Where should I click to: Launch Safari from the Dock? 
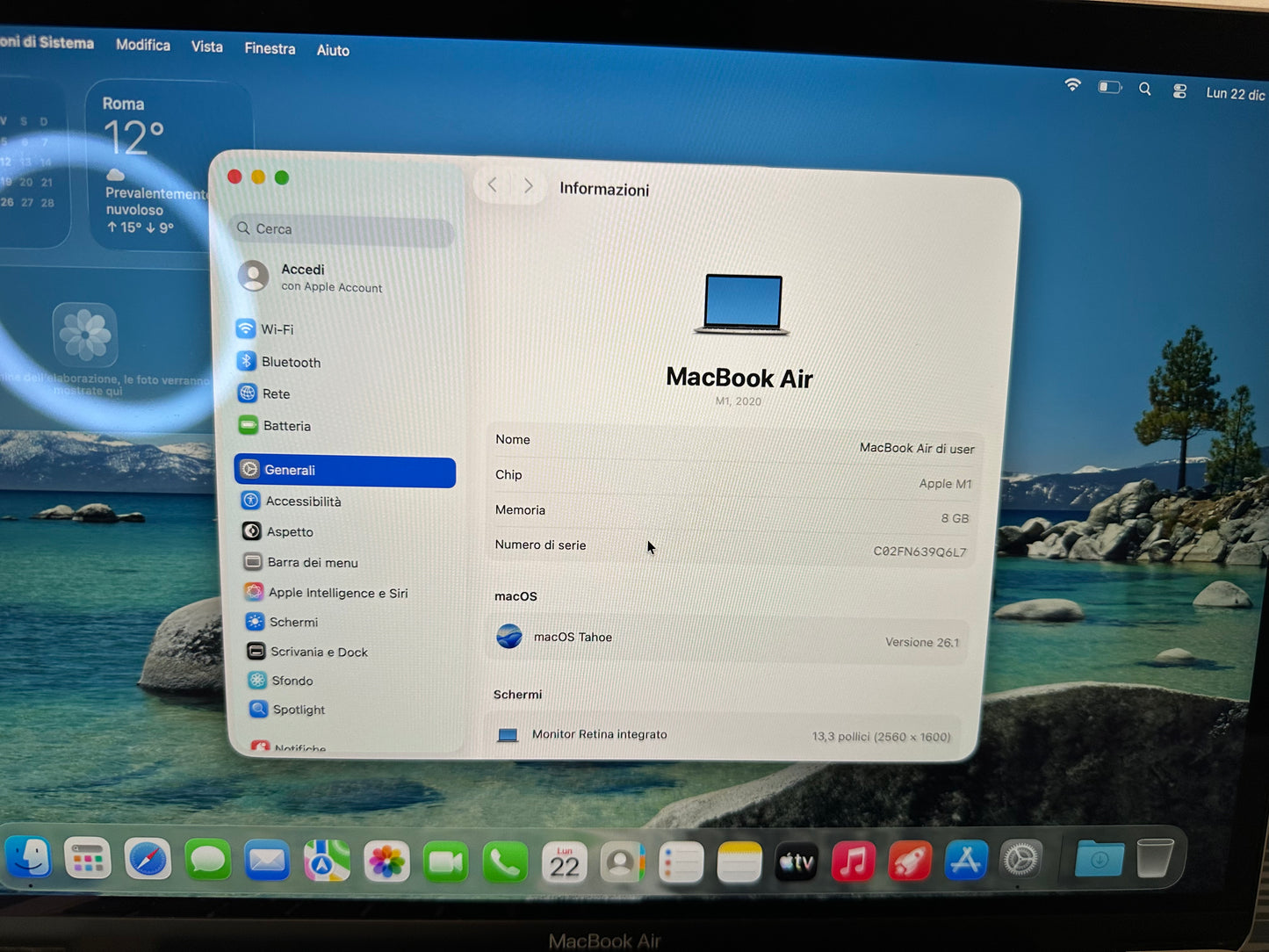148,861
